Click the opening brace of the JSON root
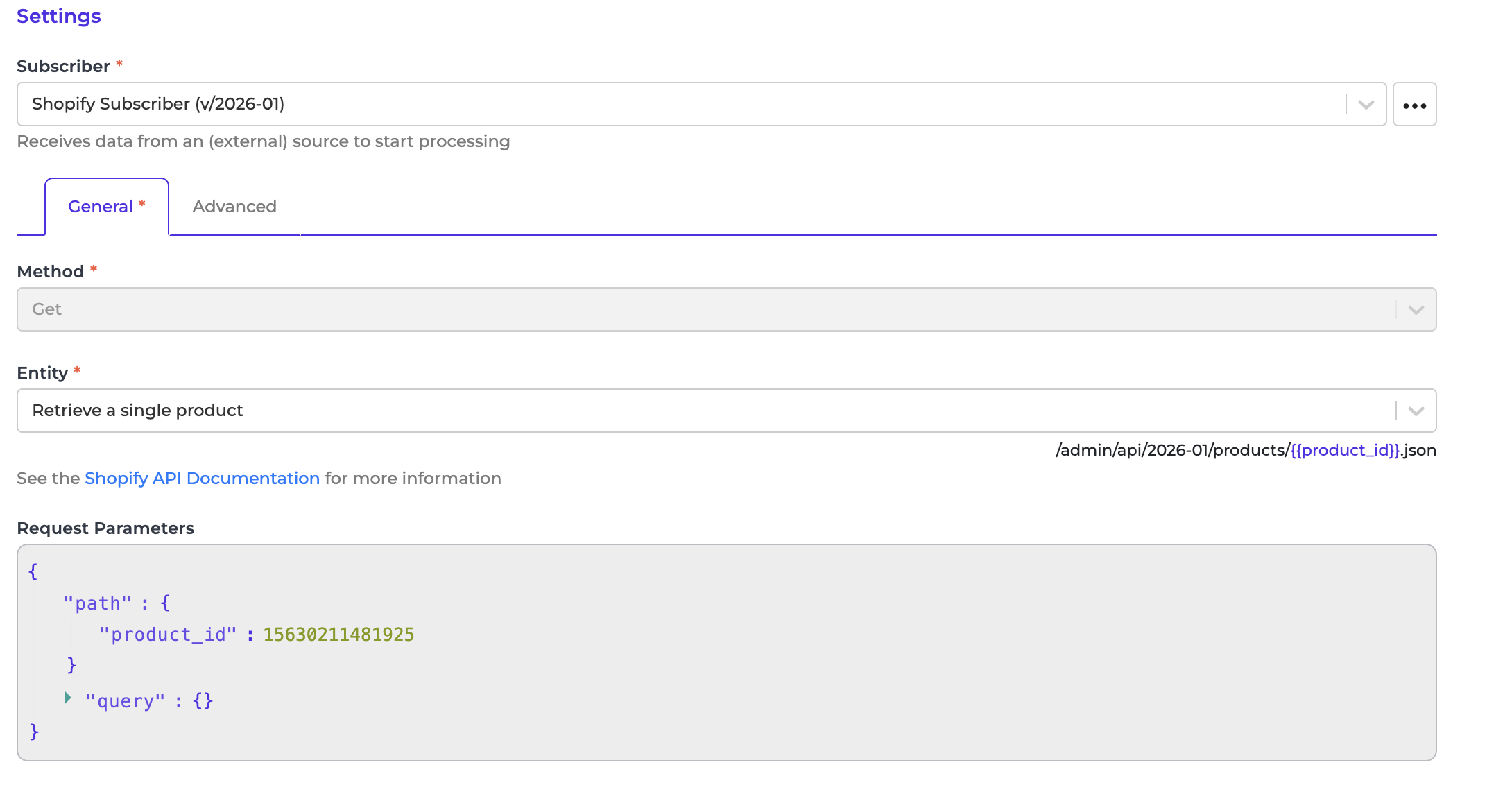Viewport: 1512px width, 792px height. tap(33, 571)
